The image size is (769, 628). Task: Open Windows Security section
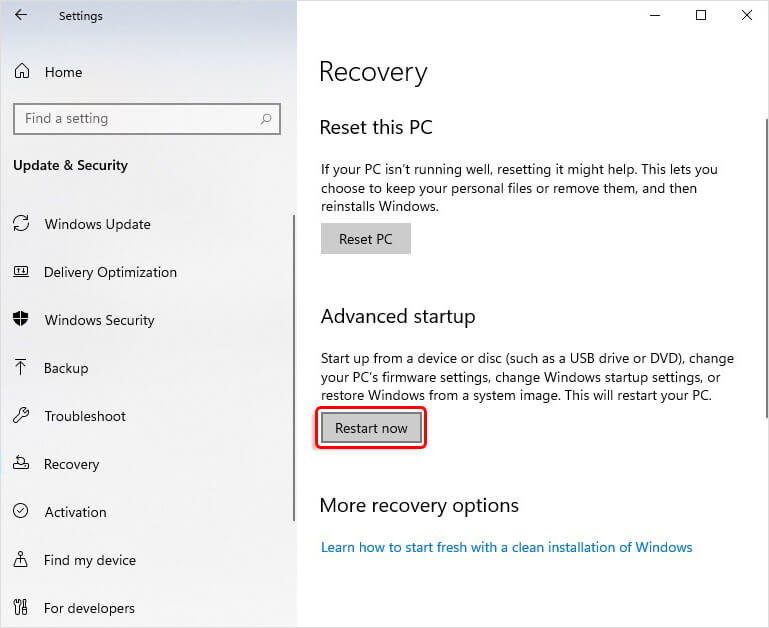[100, 320]
